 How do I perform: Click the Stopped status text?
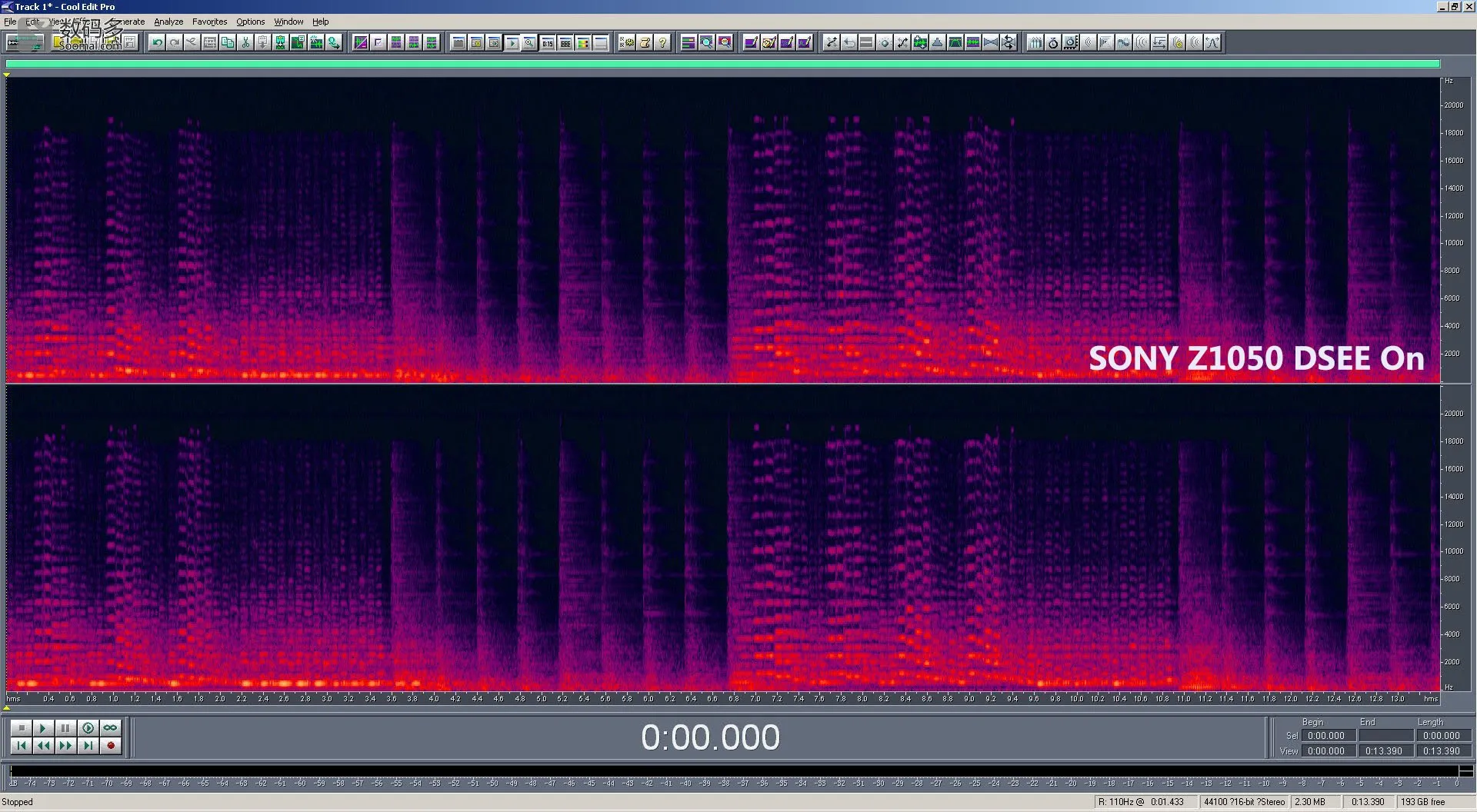click(17, 802)
